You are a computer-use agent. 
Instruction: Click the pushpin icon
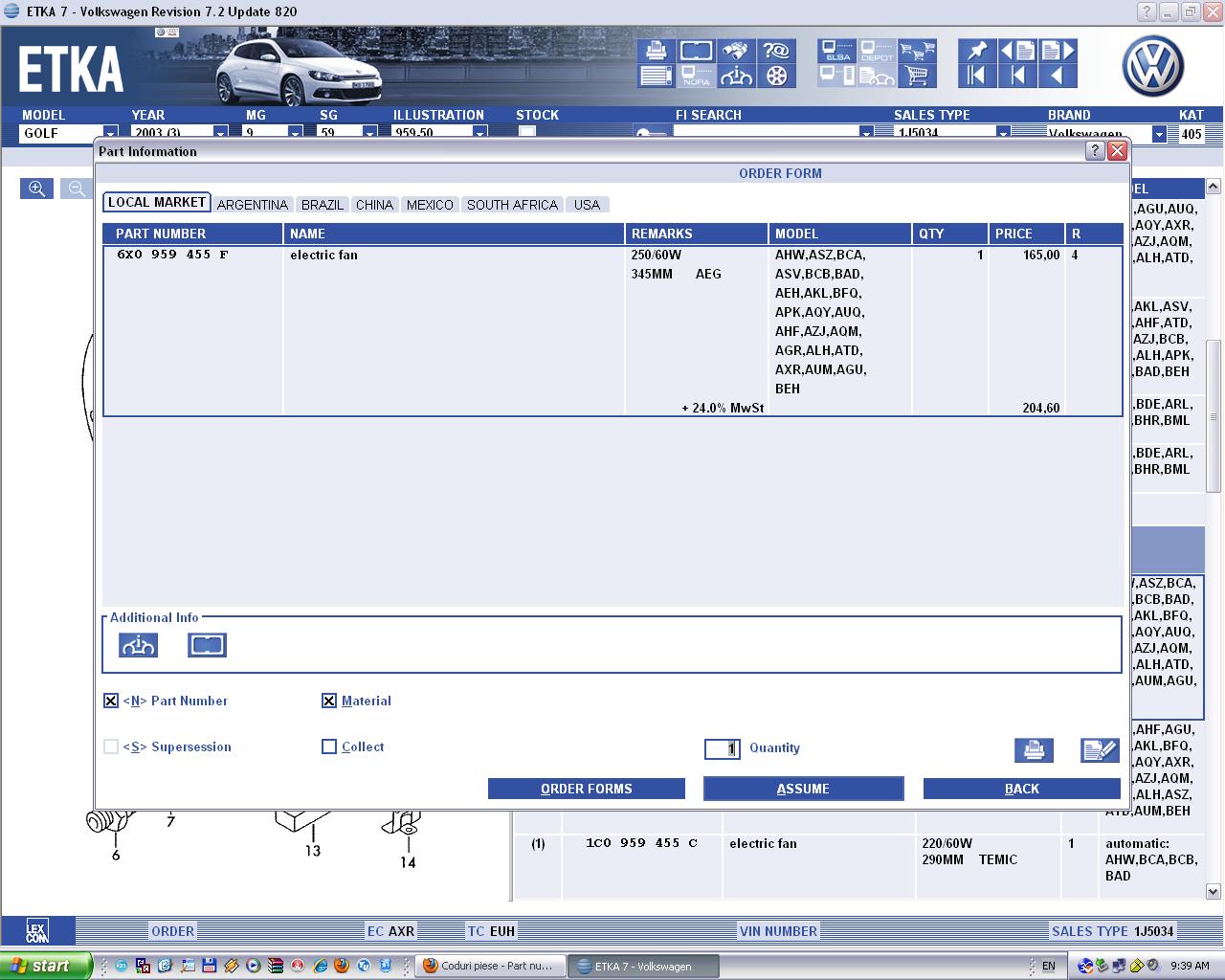coord(977,51)
